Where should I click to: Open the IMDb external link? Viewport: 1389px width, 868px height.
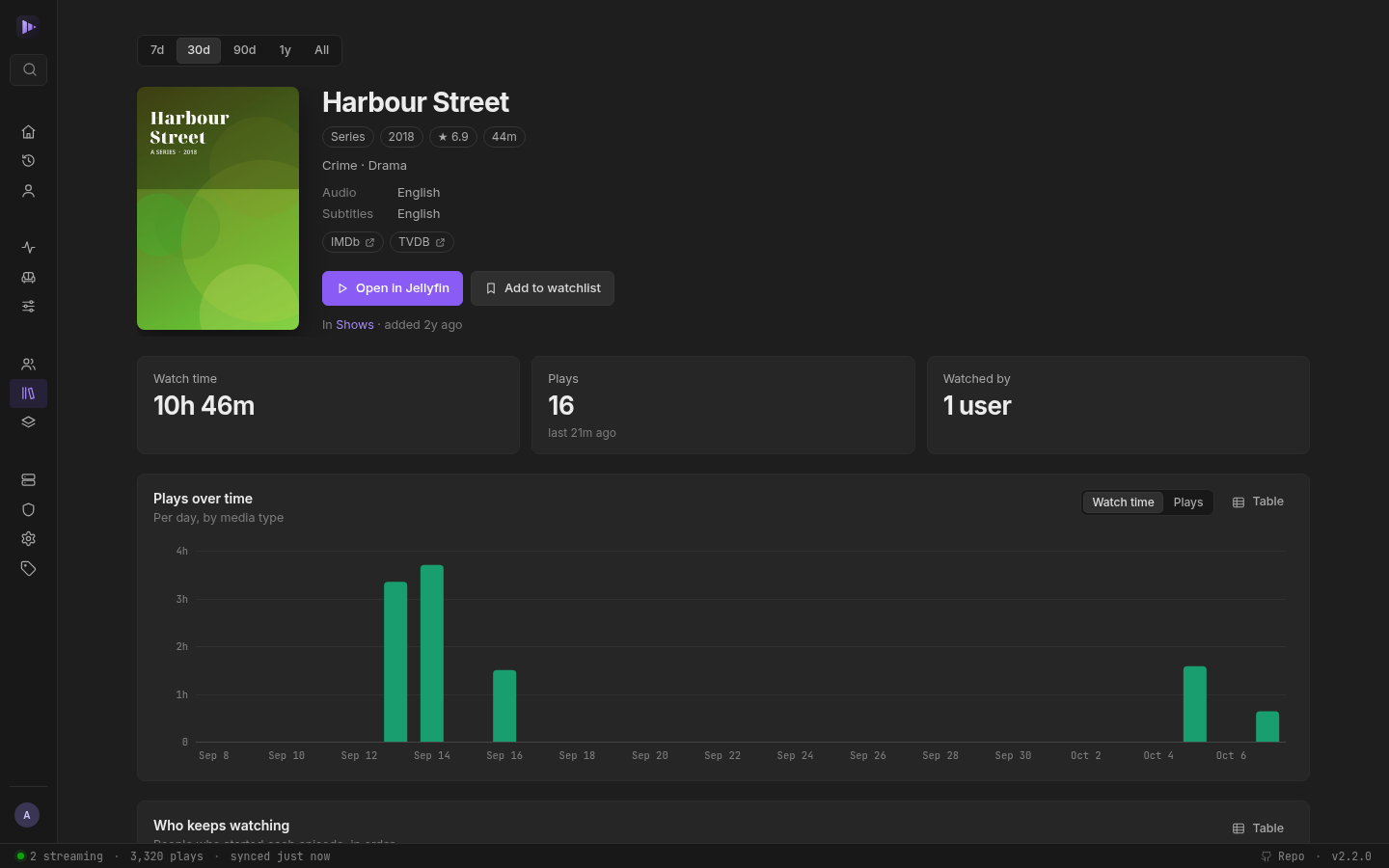click(x=353, y=242)
